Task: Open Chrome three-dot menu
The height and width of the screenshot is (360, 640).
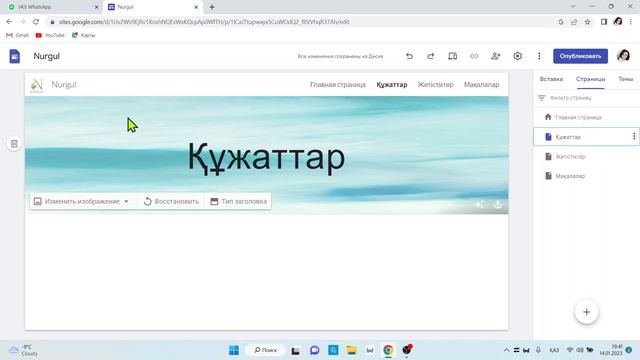Action: click(x=631, y=22)
